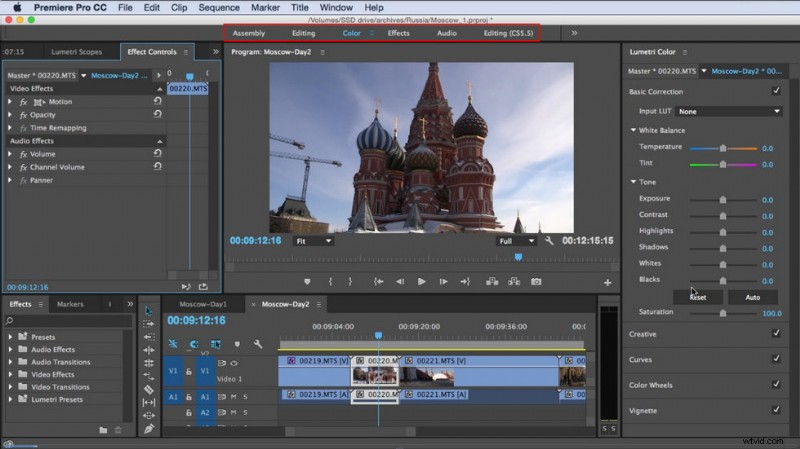Viewport: 800px width, 449px height.
Task: Select the 00221.MTS [V] clip in timeline
Action: click(x=479, y=371)
